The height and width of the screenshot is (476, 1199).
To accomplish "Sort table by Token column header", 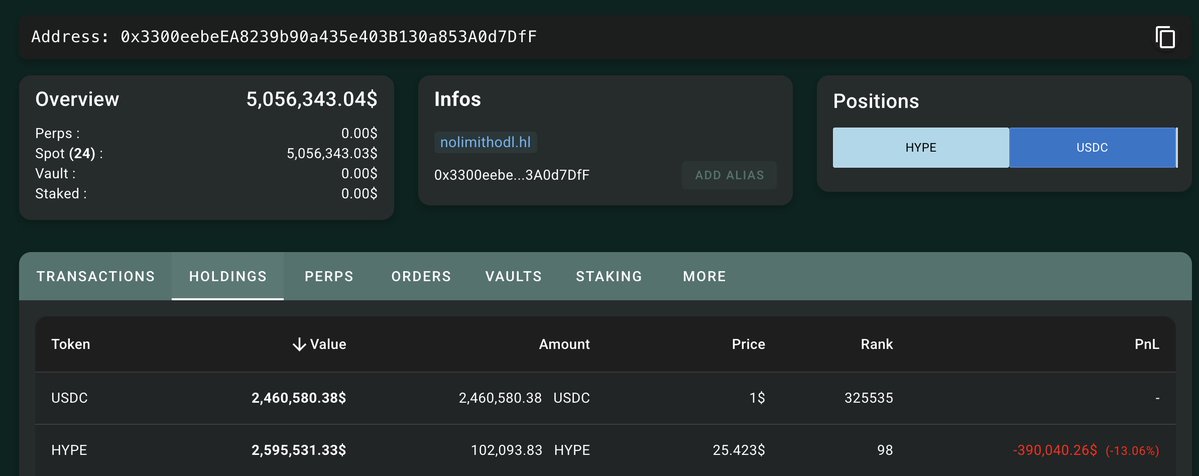I will 71,344.
